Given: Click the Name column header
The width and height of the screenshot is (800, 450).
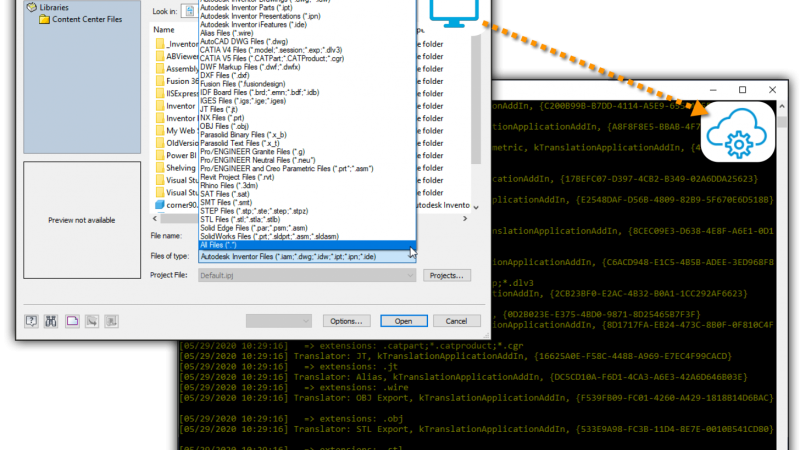Looking at the screenshot, I should click(164, 30).
